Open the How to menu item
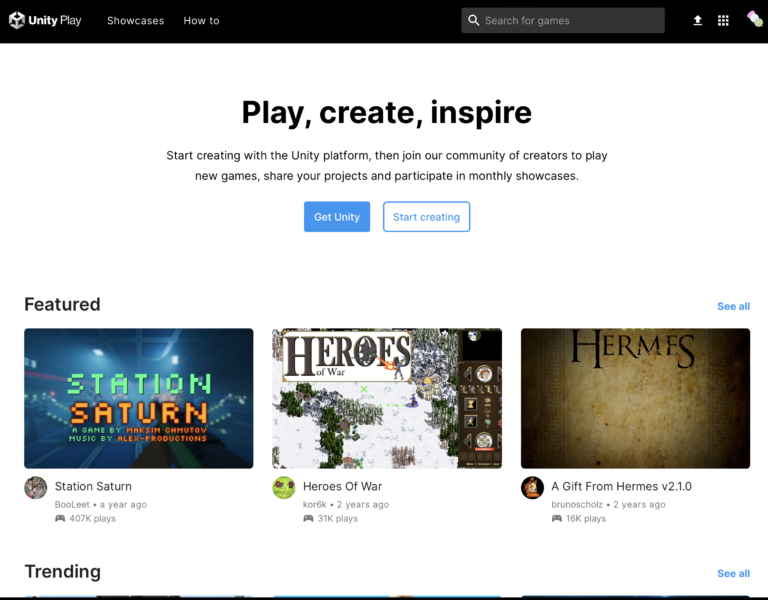The height and width of the screenshot is (600, 768). (x=201, y=20)
